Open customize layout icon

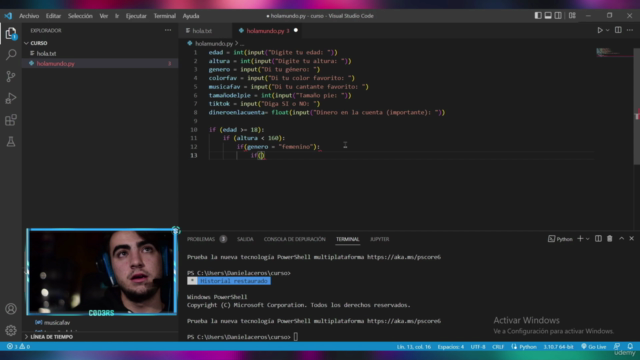coord(572,16)
